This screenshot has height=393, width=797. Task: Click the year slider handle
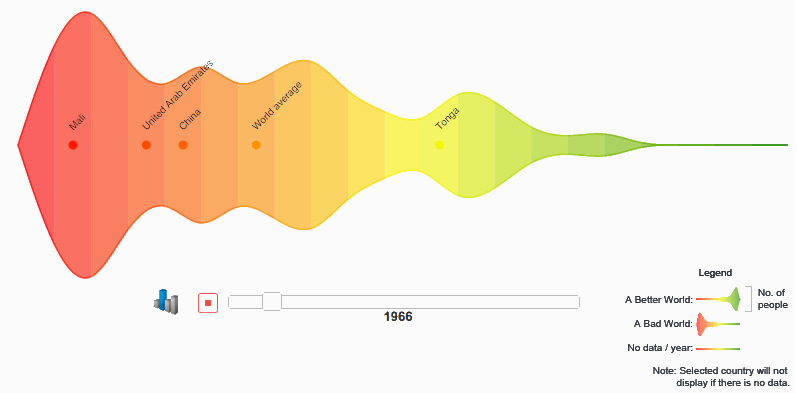pos(272,301)
